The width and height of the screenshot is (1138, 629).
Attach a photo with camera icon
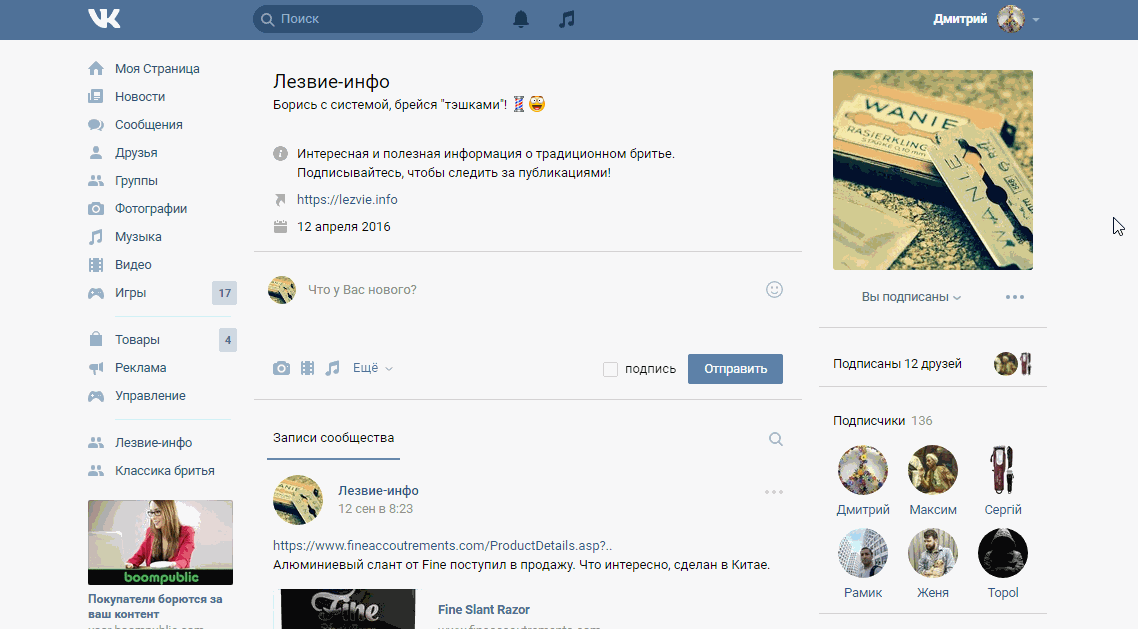coord(282,369)
